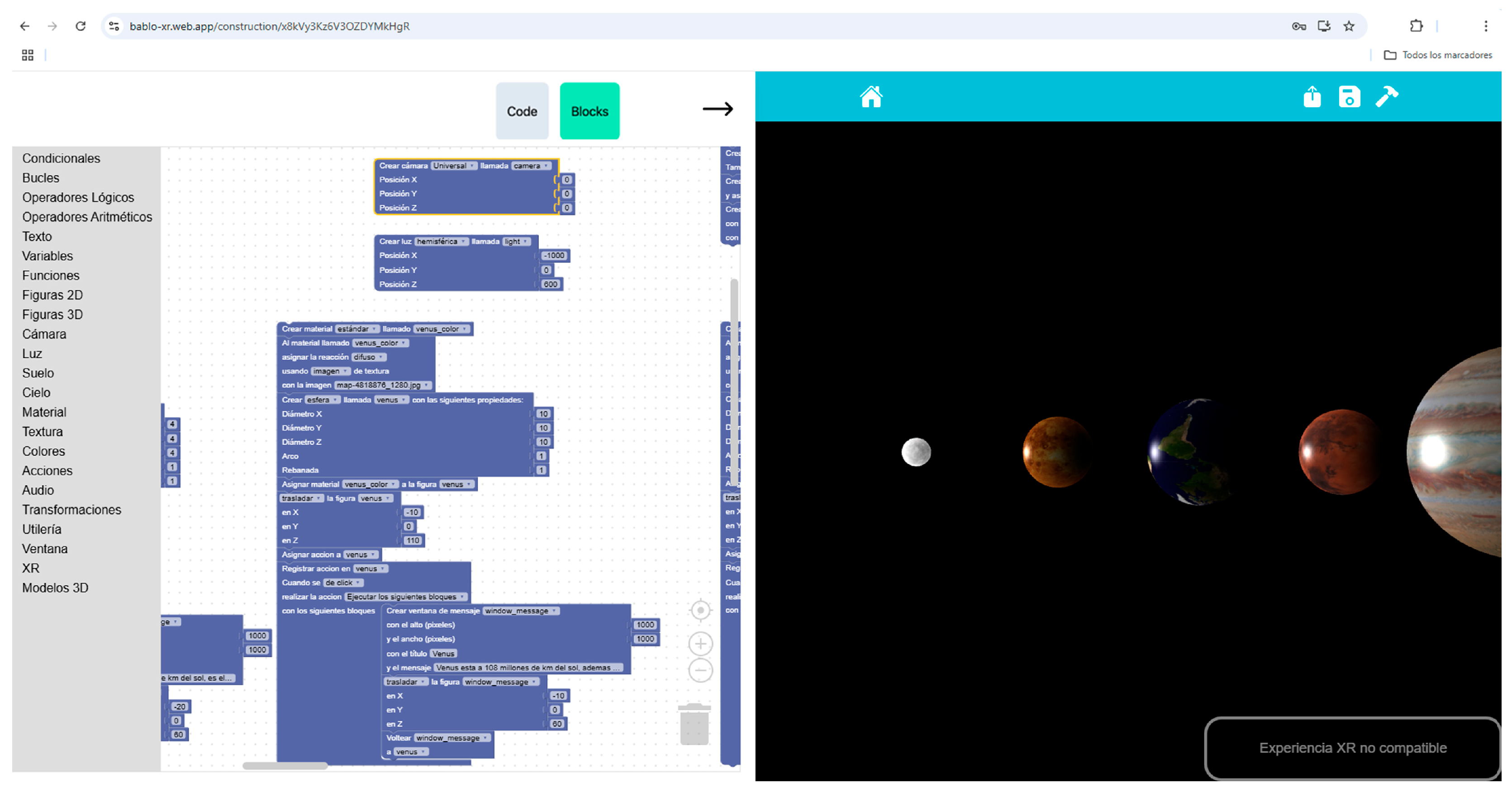Open the Figuras 2D category
This screenshot has height=793, width=1512.
(52, 295)
